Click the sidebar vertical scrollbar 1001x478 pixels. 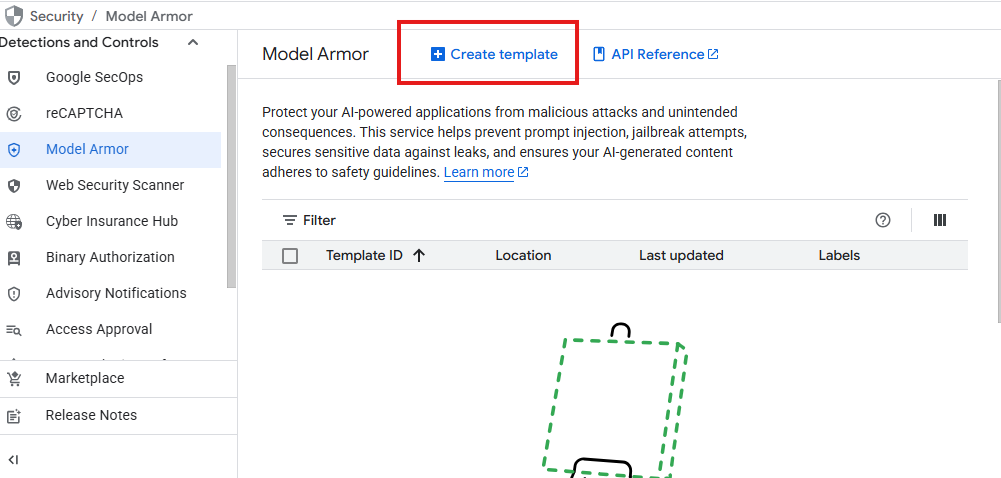coord(232,177)
